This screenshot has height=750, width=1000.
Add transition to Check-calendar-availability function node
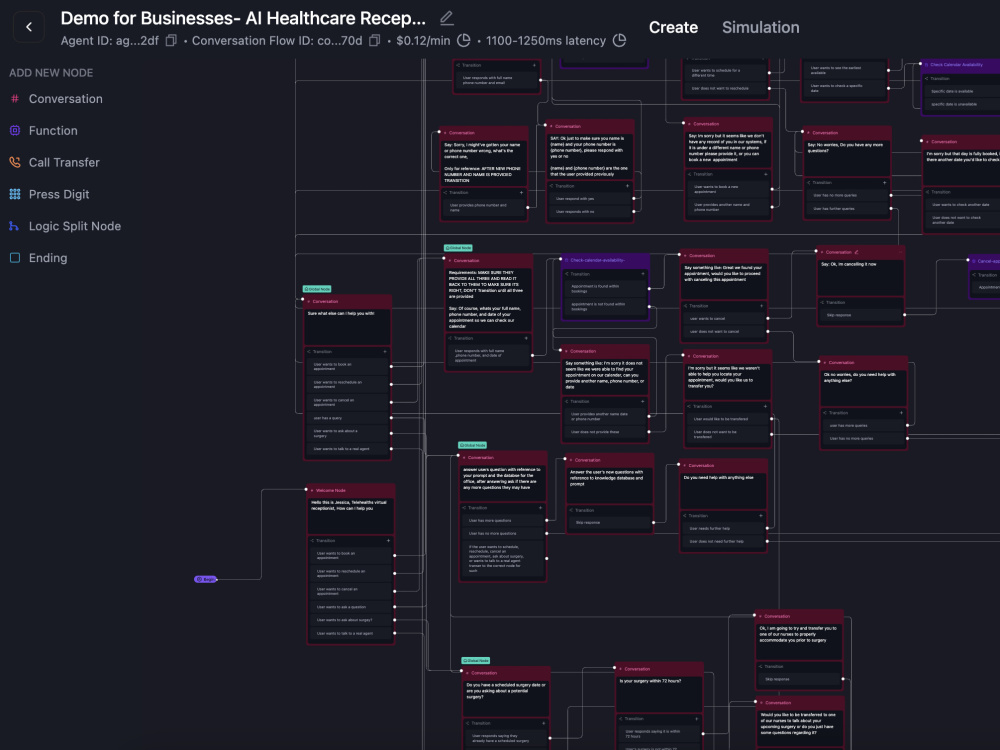click(x=643, y=274)
